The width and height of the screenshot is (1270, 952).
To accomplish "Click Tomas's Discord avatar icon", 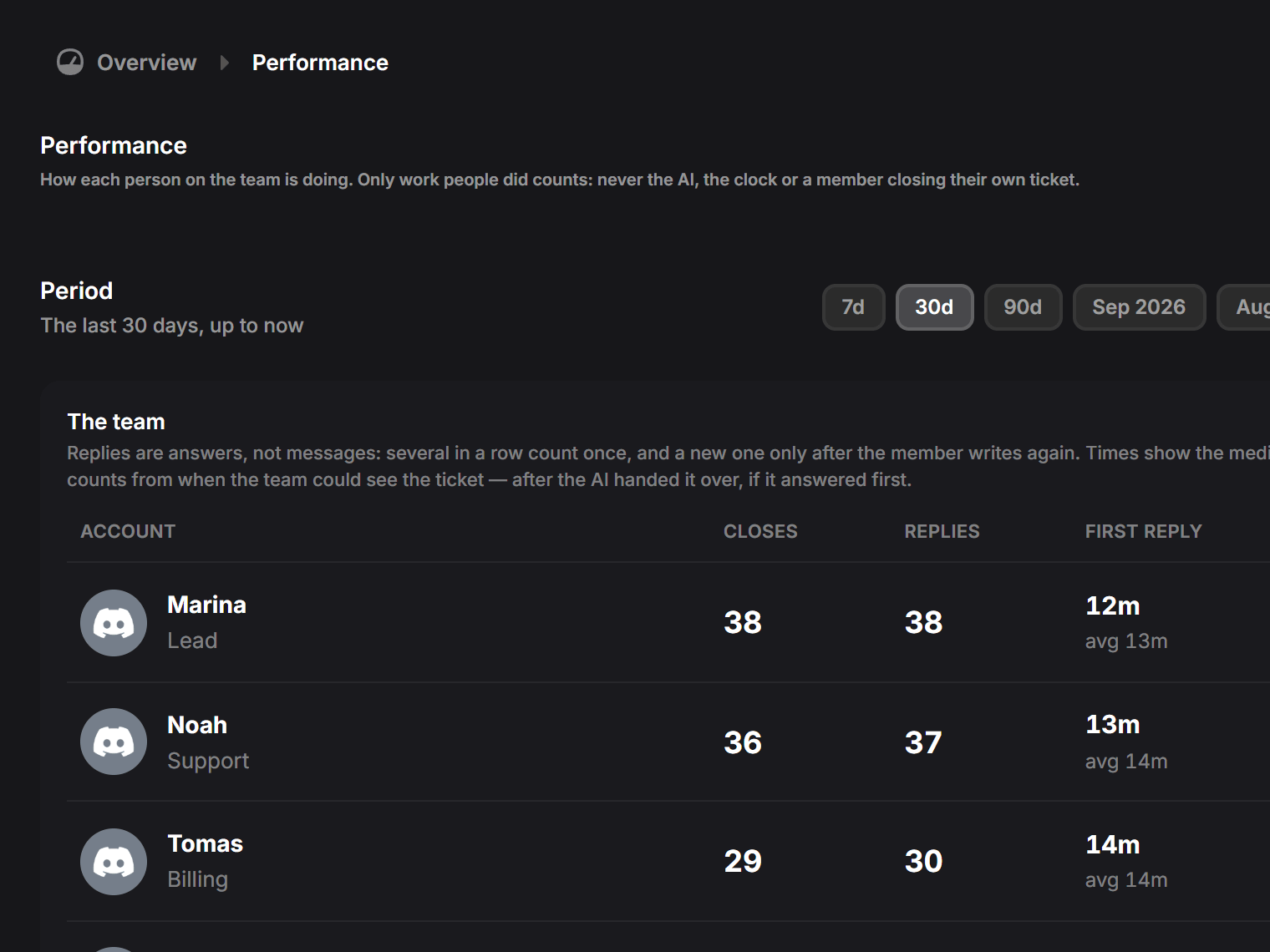I will tap(114, 862).
